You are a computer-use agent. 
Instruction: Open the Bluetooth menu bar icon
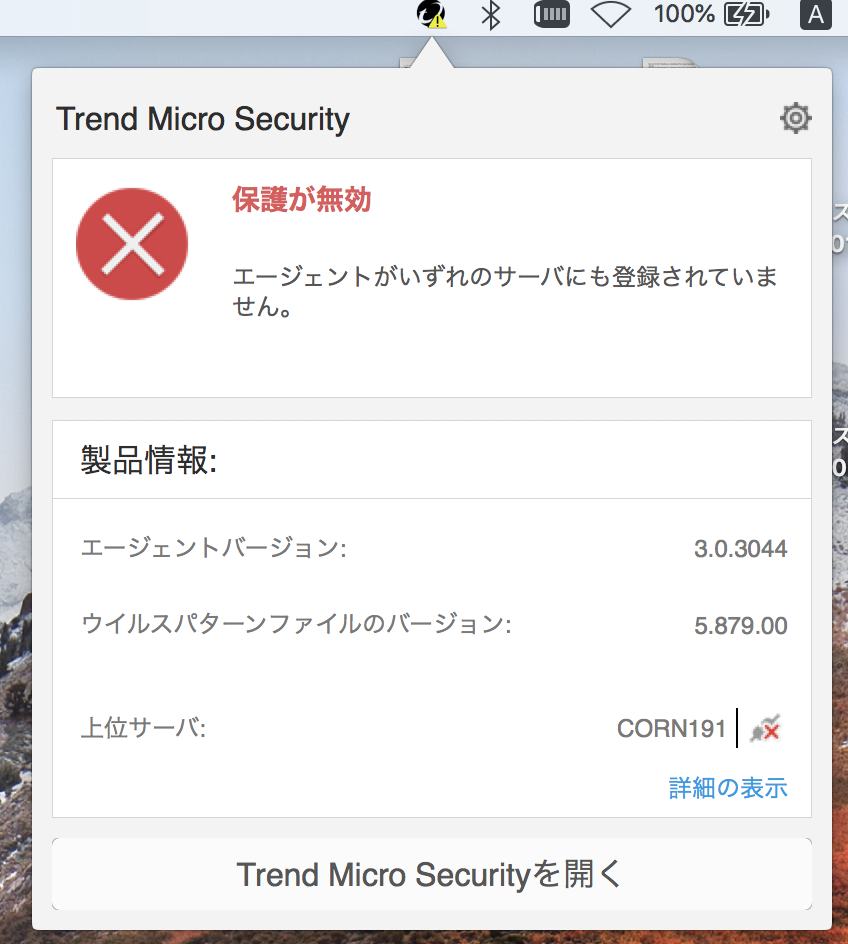(491, 15)
